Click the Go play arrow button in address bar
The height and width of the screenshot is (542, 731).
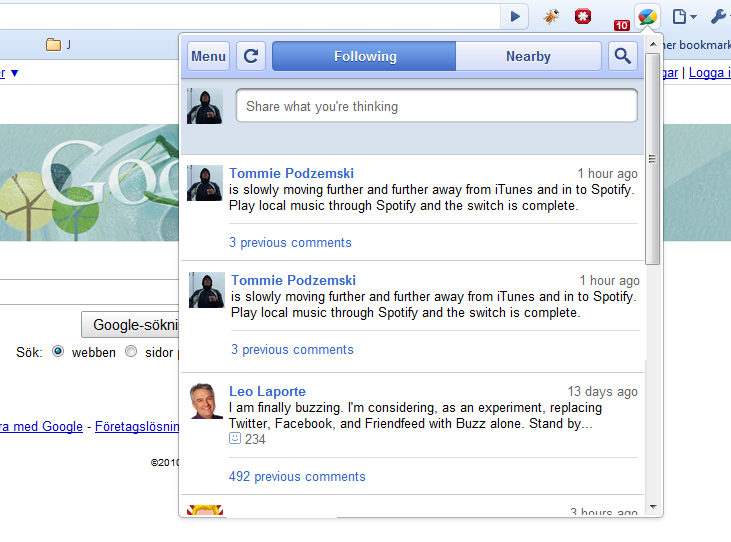[x=515, y=17]
